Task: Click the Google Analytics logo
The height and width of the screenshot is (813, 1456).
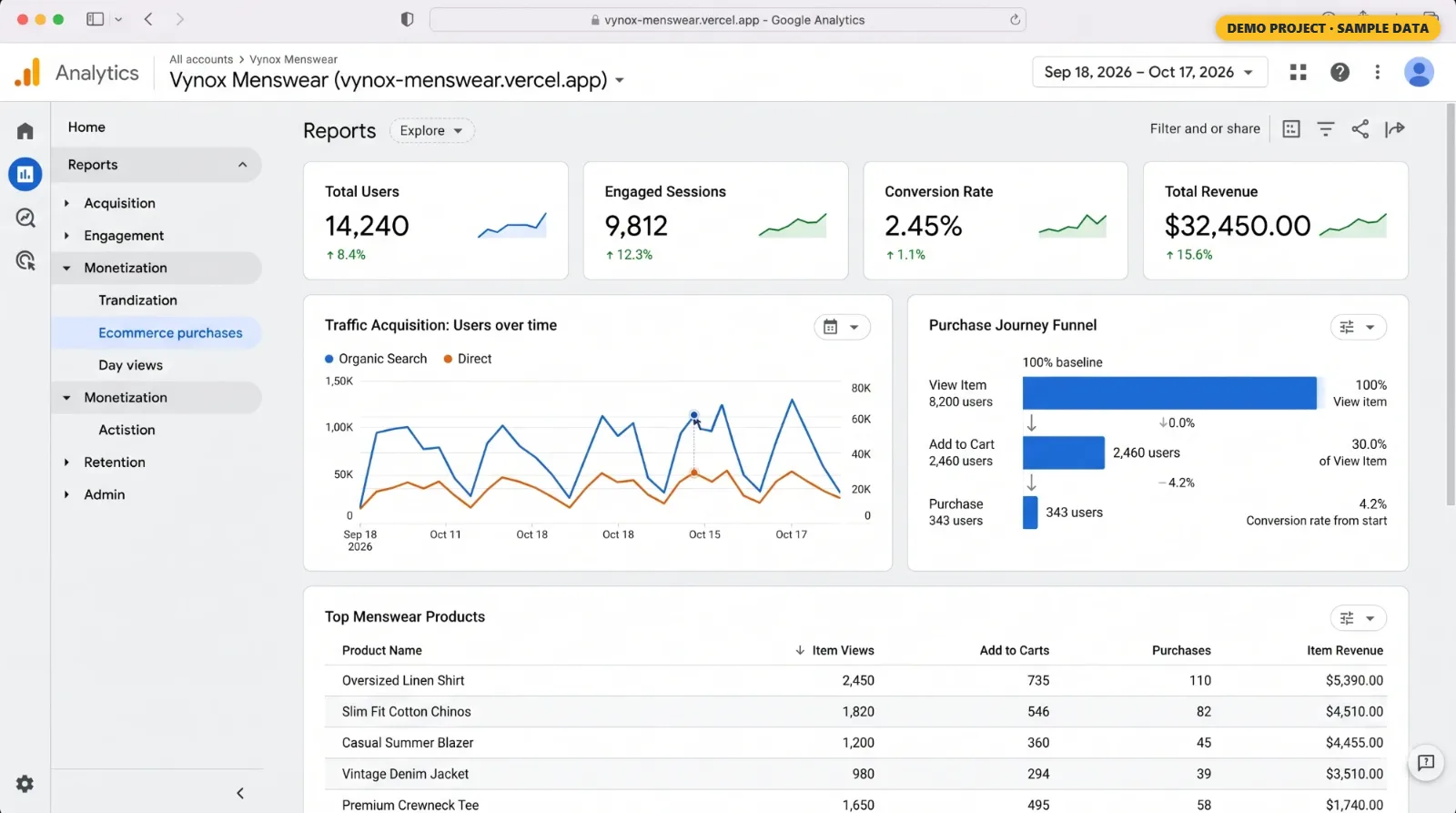Action: [27, 73]
